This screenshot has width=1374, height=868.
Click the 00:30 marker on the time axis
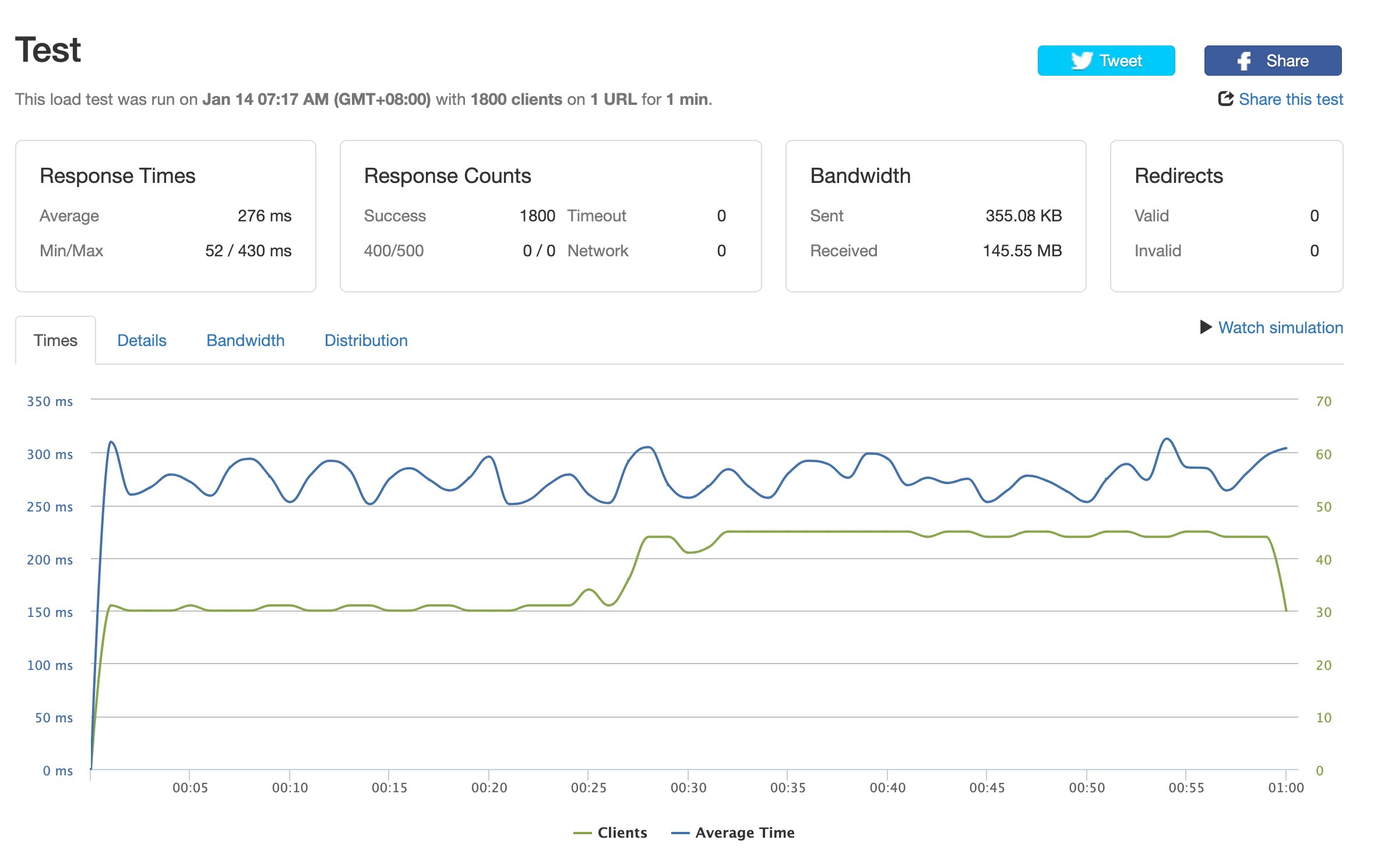(x=688, y=788)
